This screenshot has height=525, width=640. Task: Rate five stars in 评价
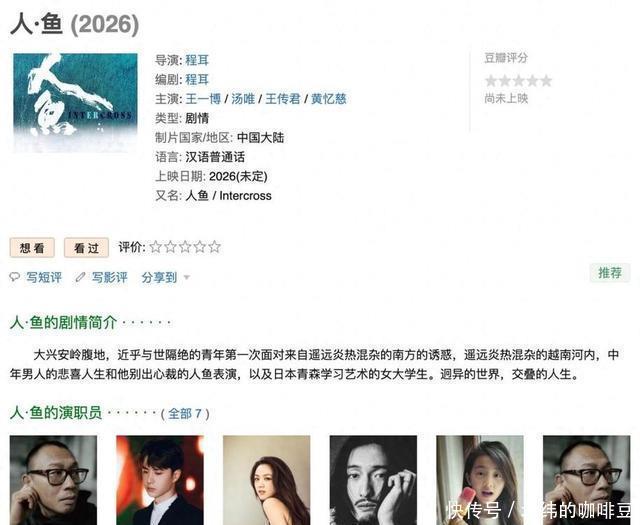(215, 247)
